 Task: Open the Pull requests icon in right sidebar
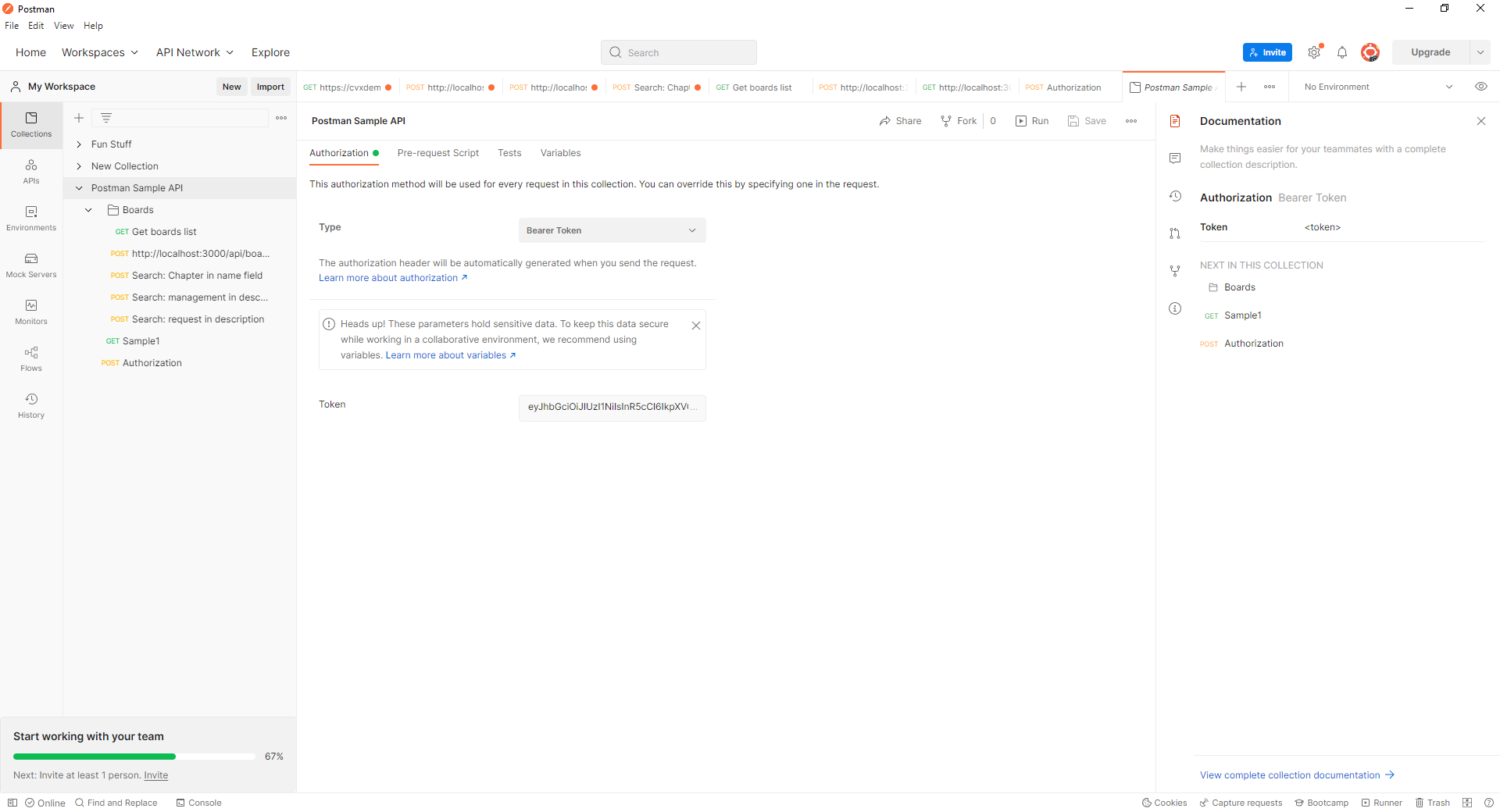(x=1175, y=233)
